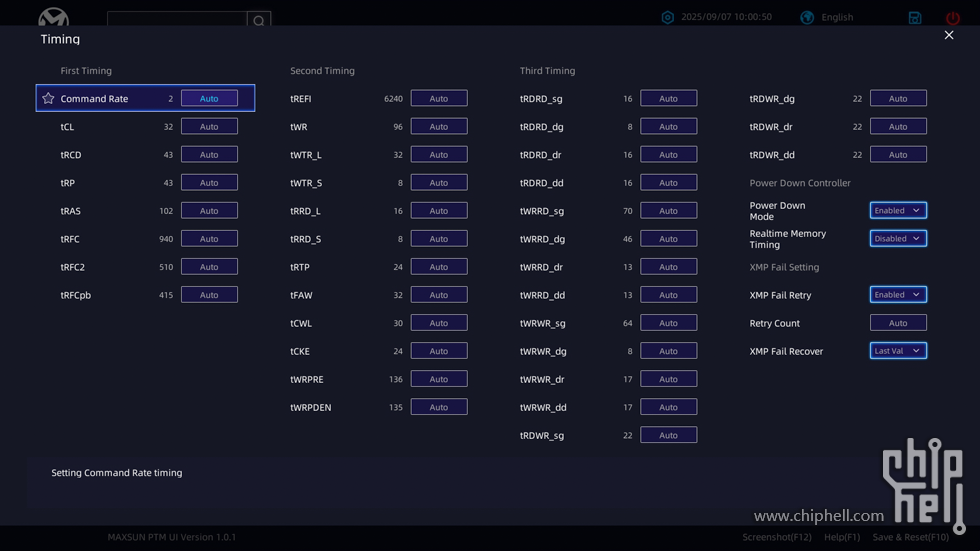Click the Auto field for tRTP
The image size is (980, 551).
click(439, 267)
